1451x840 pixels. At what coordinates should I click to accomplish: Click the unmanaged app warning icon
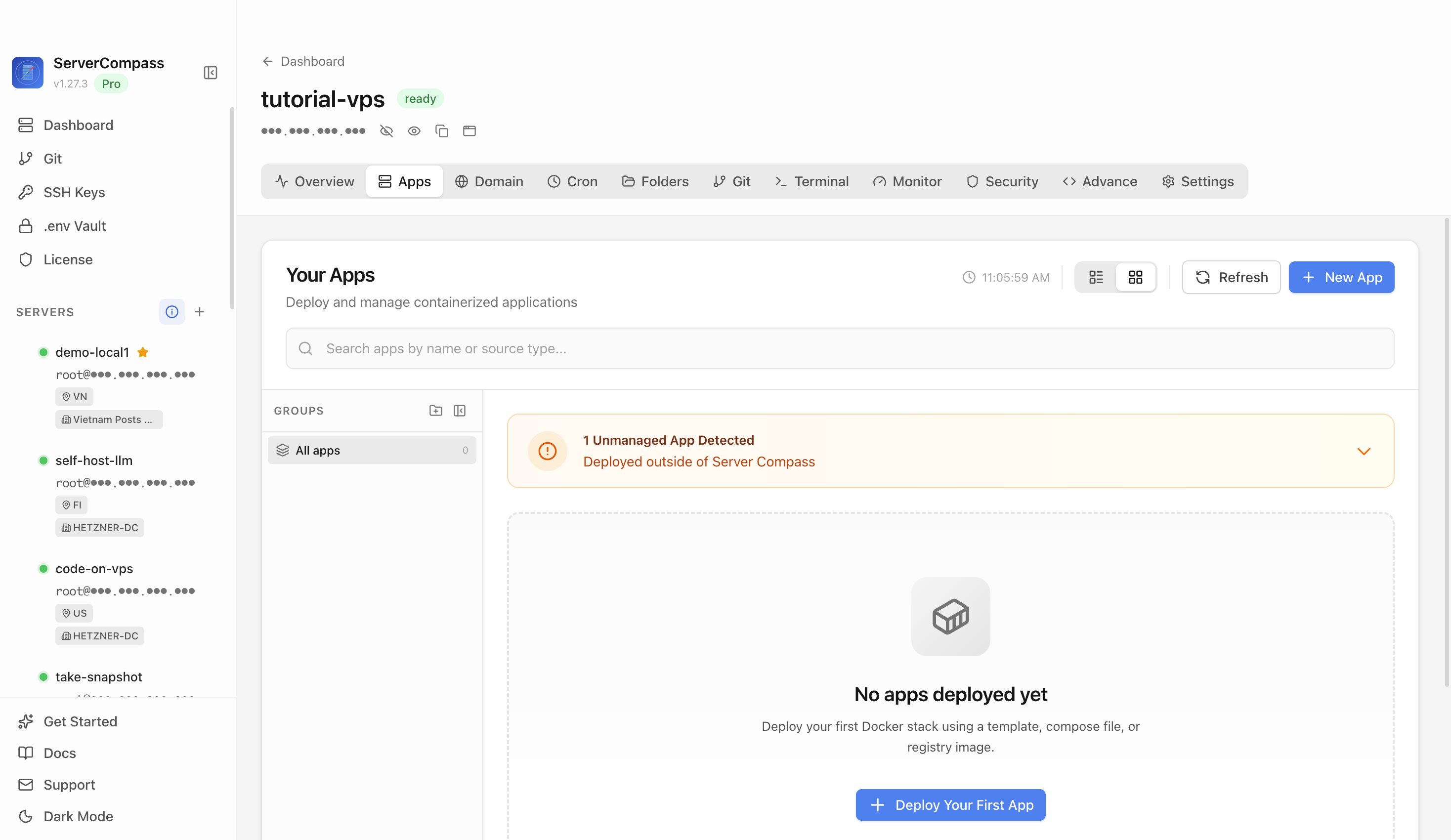click(547, 451)
